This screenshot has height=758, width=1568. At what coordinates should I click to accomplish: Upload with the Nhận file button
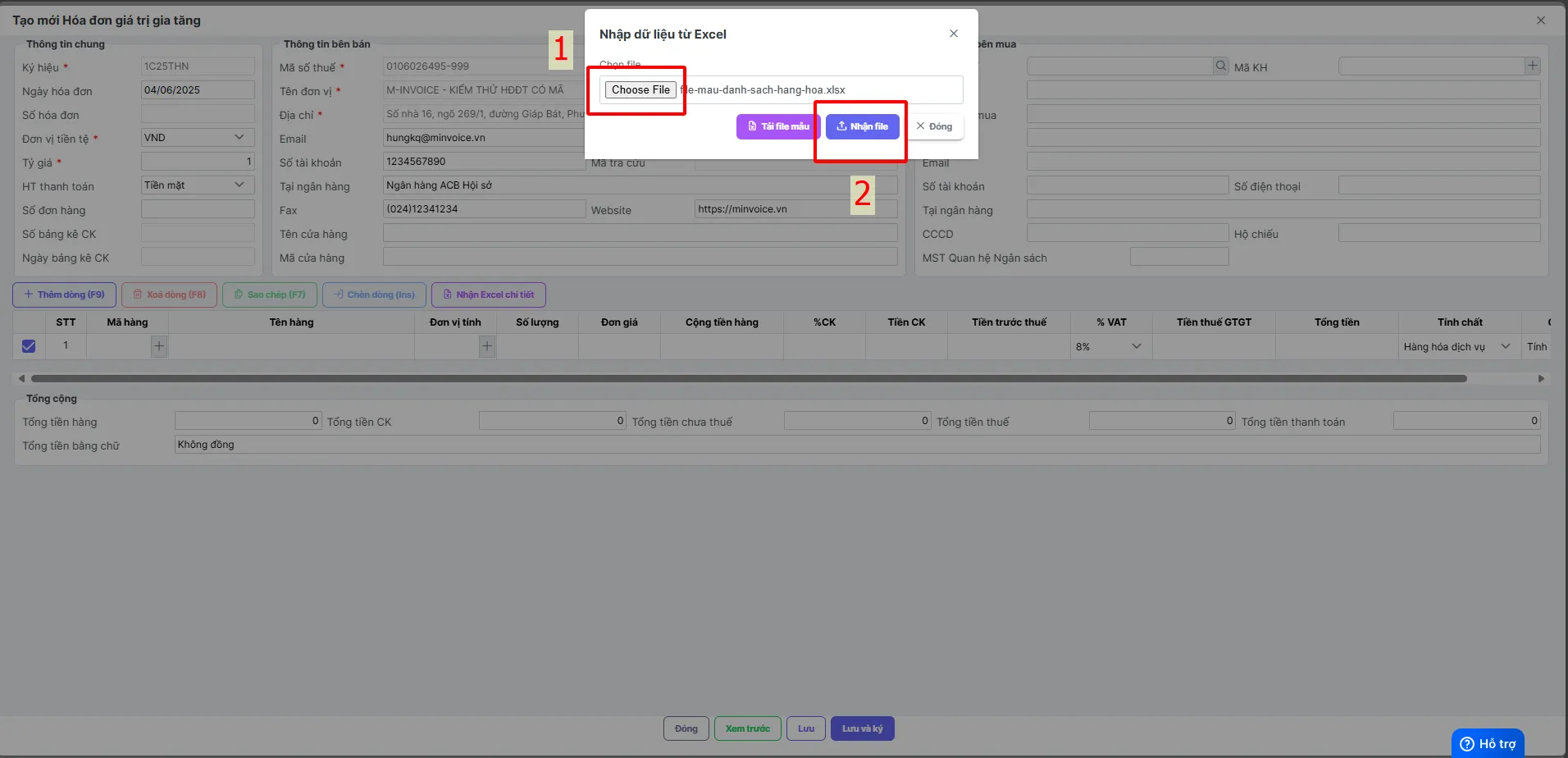(x=862, y=126)
